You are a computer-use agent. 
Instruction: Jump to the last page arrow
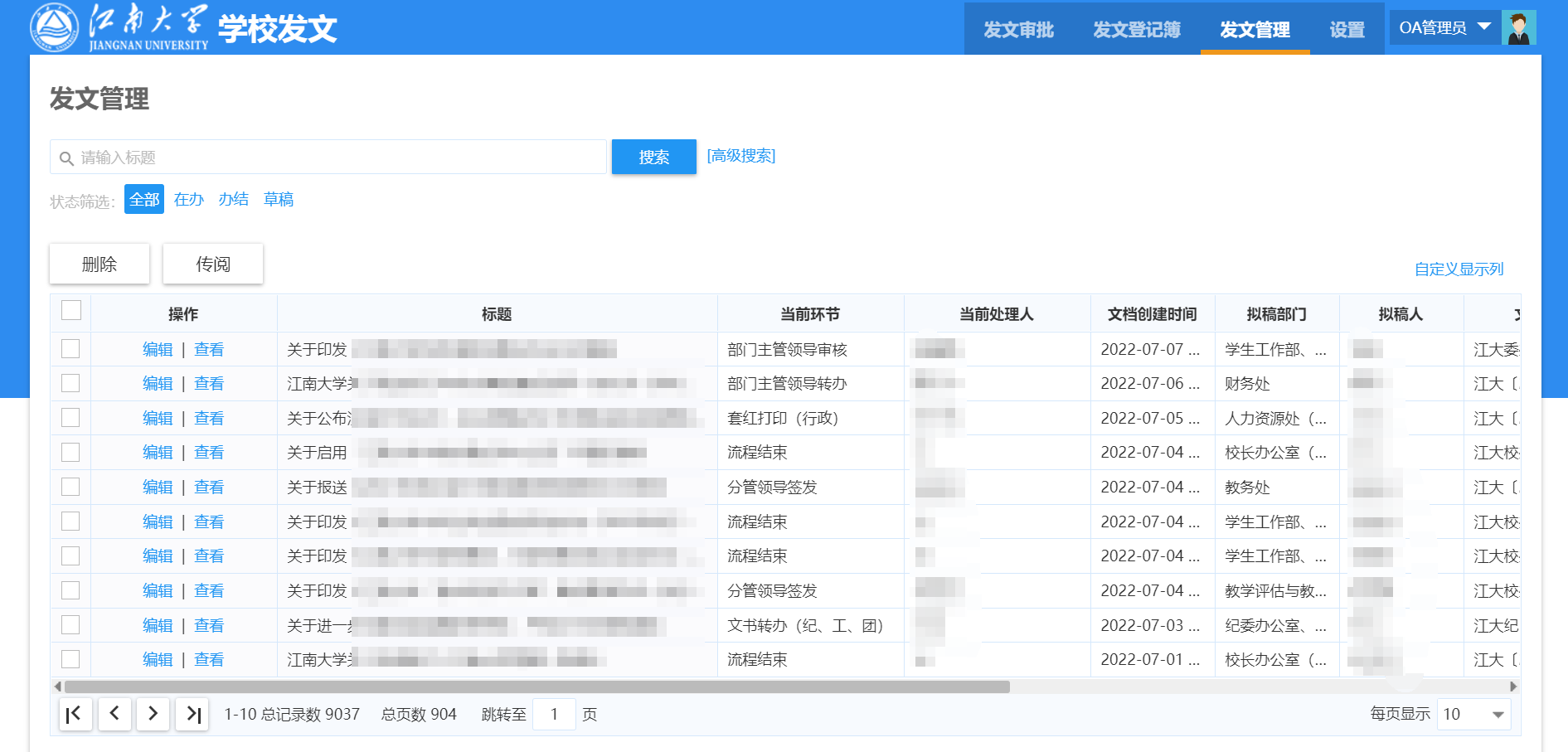(192, 714)
